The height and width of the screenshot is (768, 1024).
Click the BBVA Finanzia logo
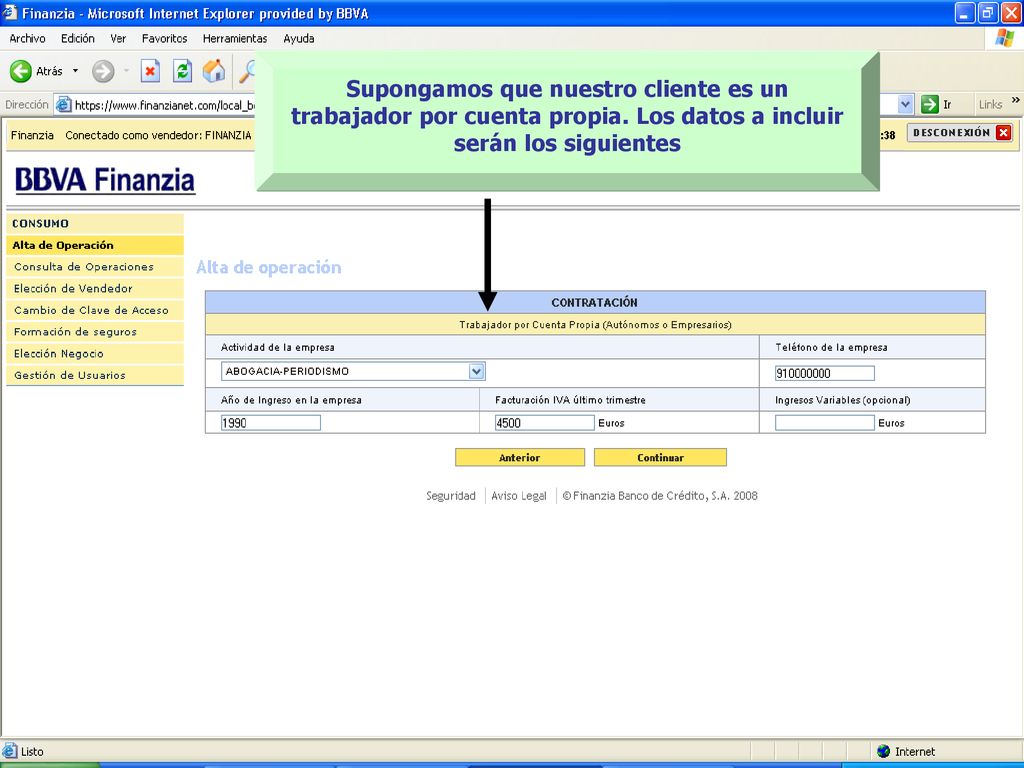(104, 180)
